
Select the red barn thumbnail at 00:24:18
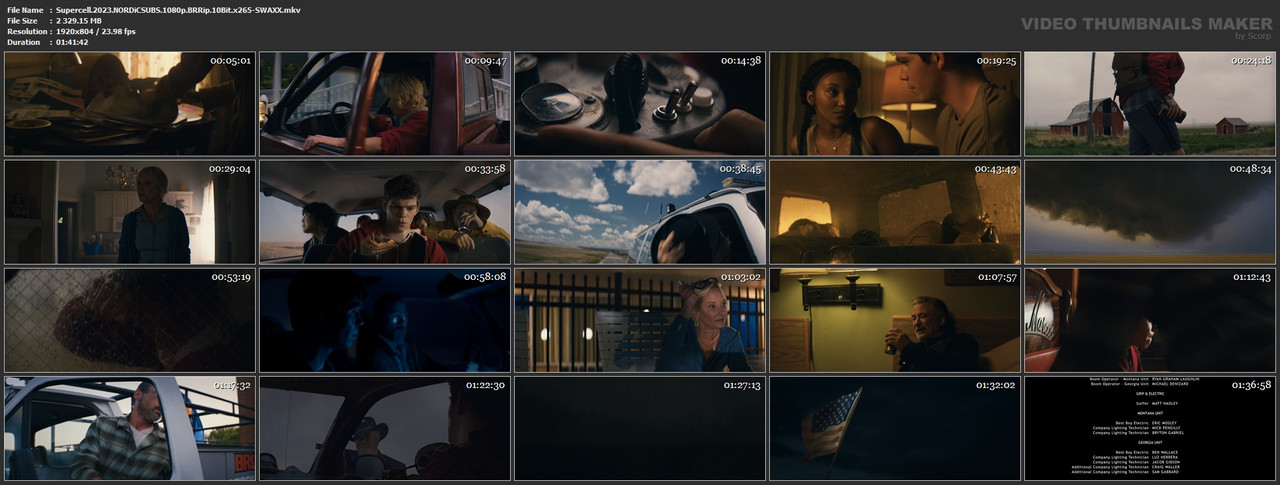pyautogui.click(x=1150, y=103)
